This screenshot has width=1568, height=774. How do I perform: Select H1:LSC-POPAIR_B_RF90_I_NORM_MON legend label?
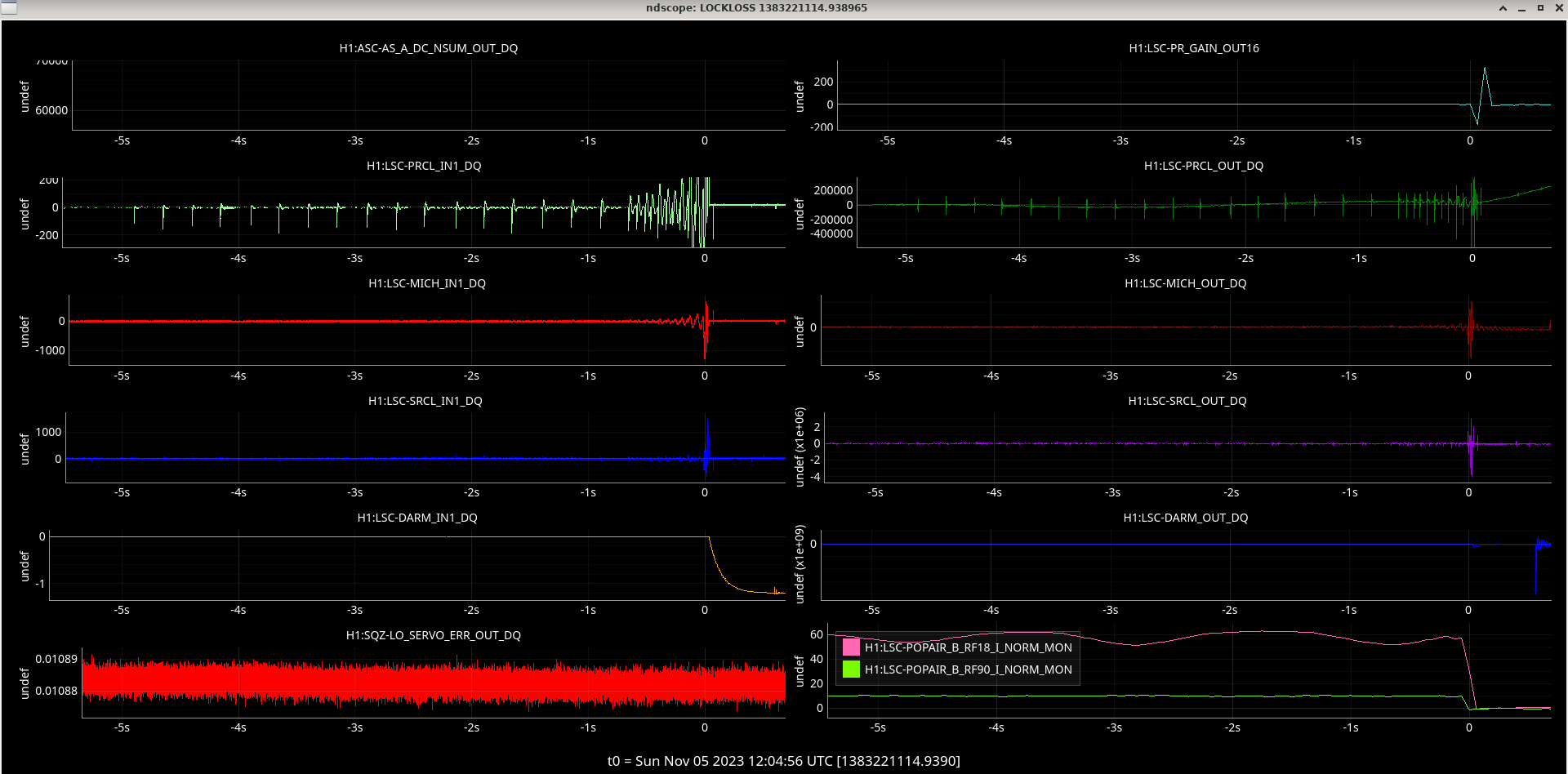tap(969, 669)
